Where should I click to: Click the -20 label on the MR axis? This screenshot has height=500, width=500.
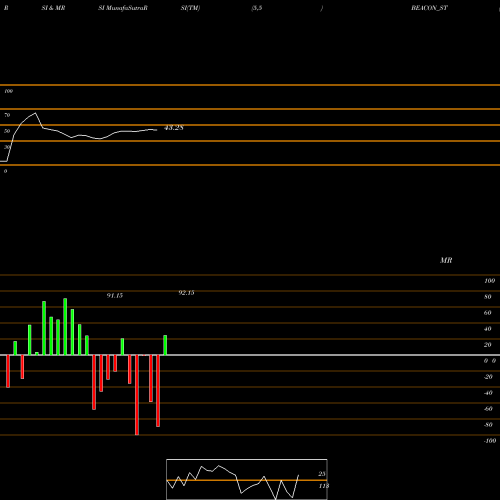488,377
